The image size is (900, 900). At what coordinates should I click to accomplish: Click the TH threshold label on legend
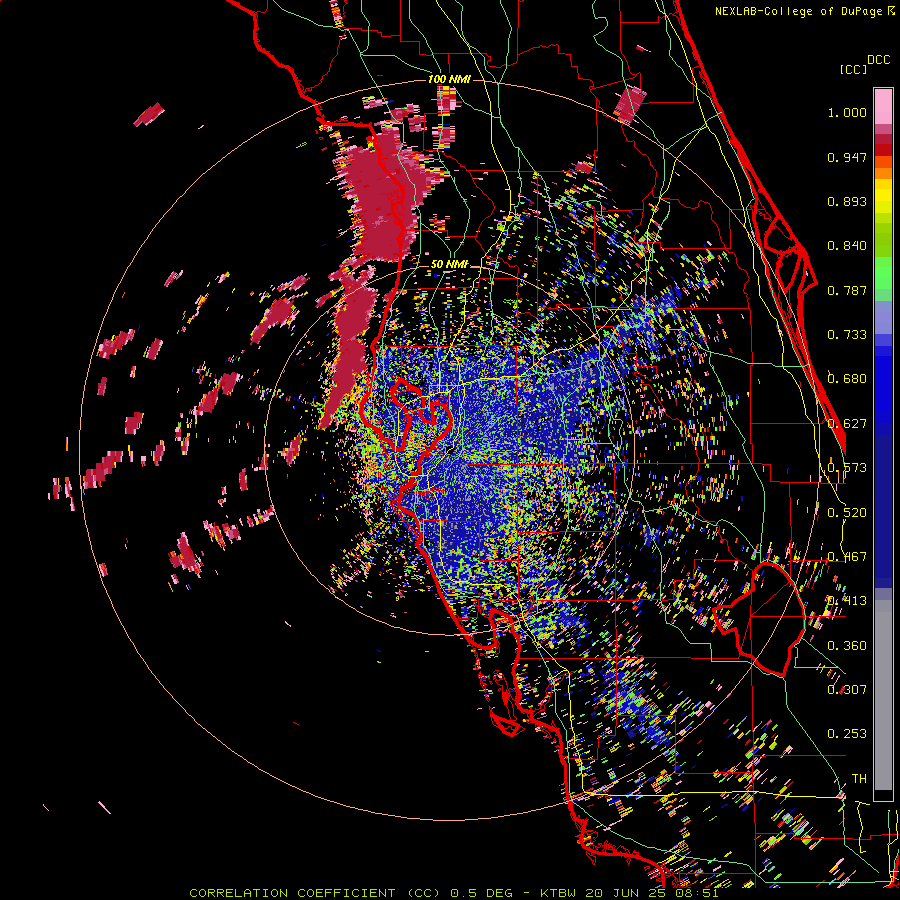pyautogui.click(x=859, y=779)
